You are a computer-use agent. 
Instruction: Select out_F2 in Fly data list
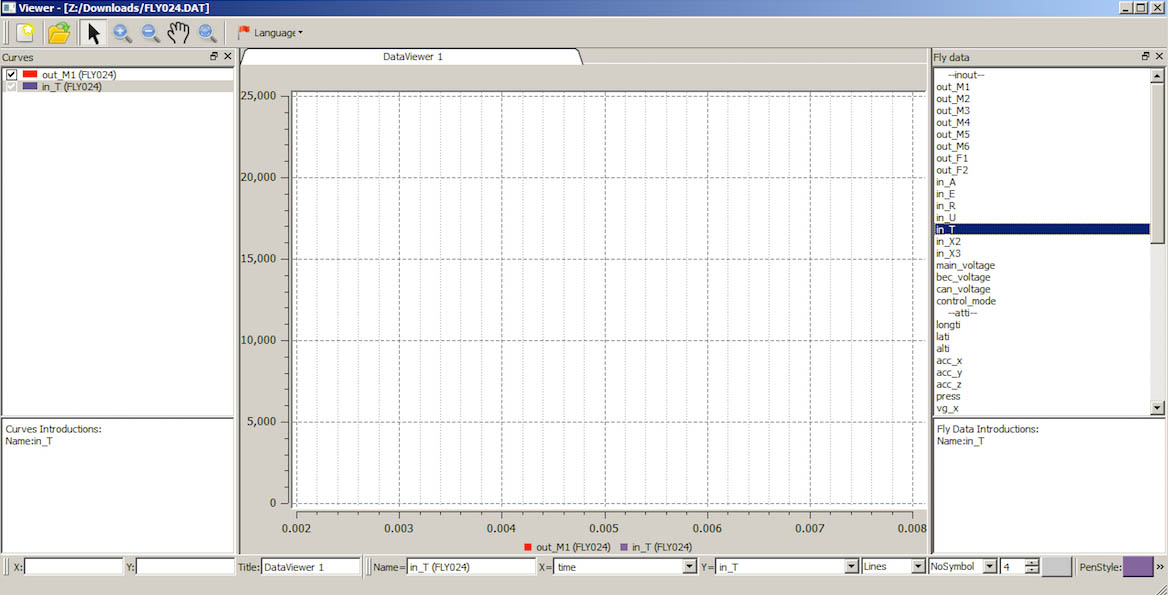point(1042,170)
